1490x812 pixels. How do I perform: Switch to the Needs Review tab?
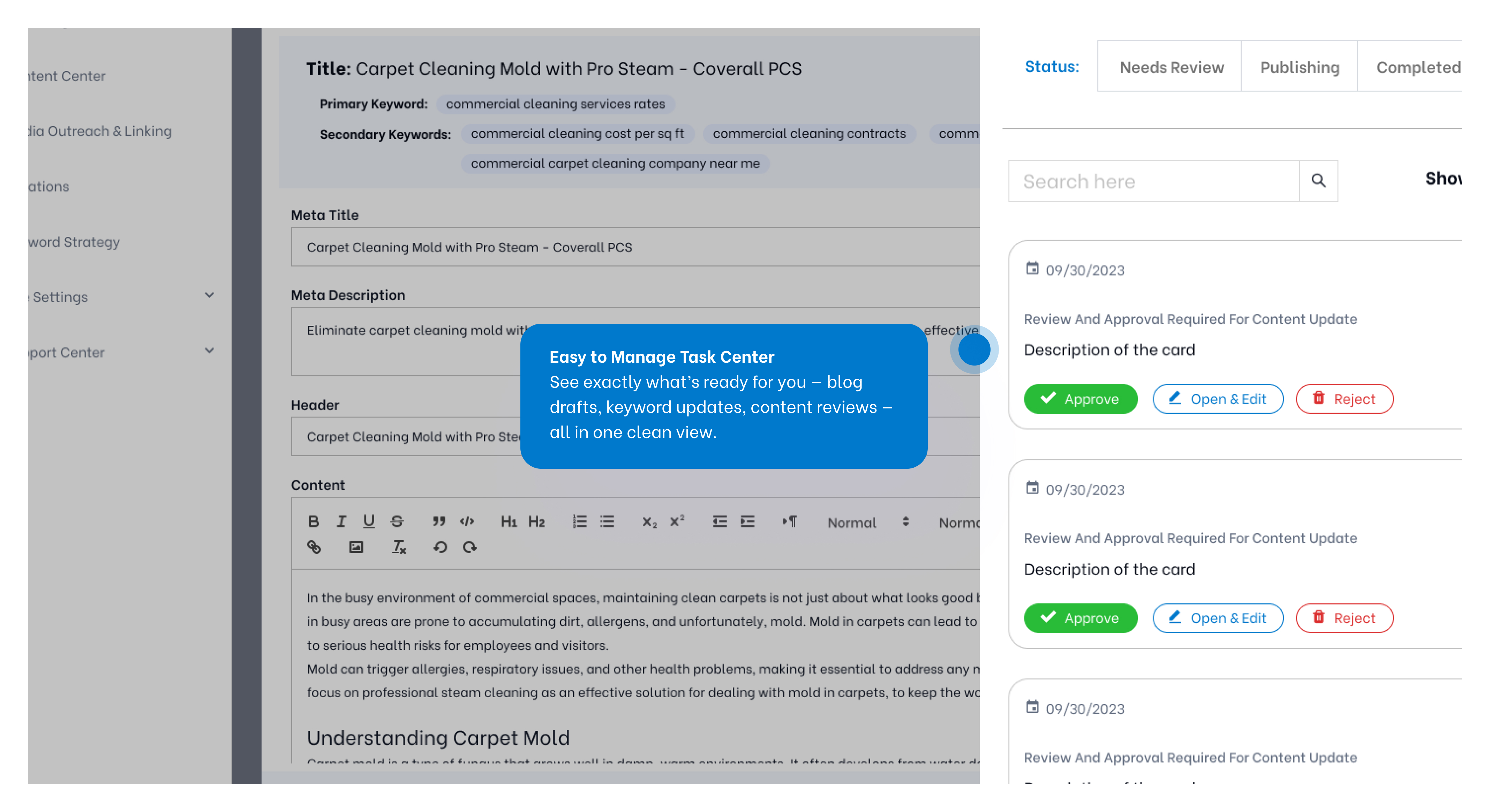[x=1171, y=67]
